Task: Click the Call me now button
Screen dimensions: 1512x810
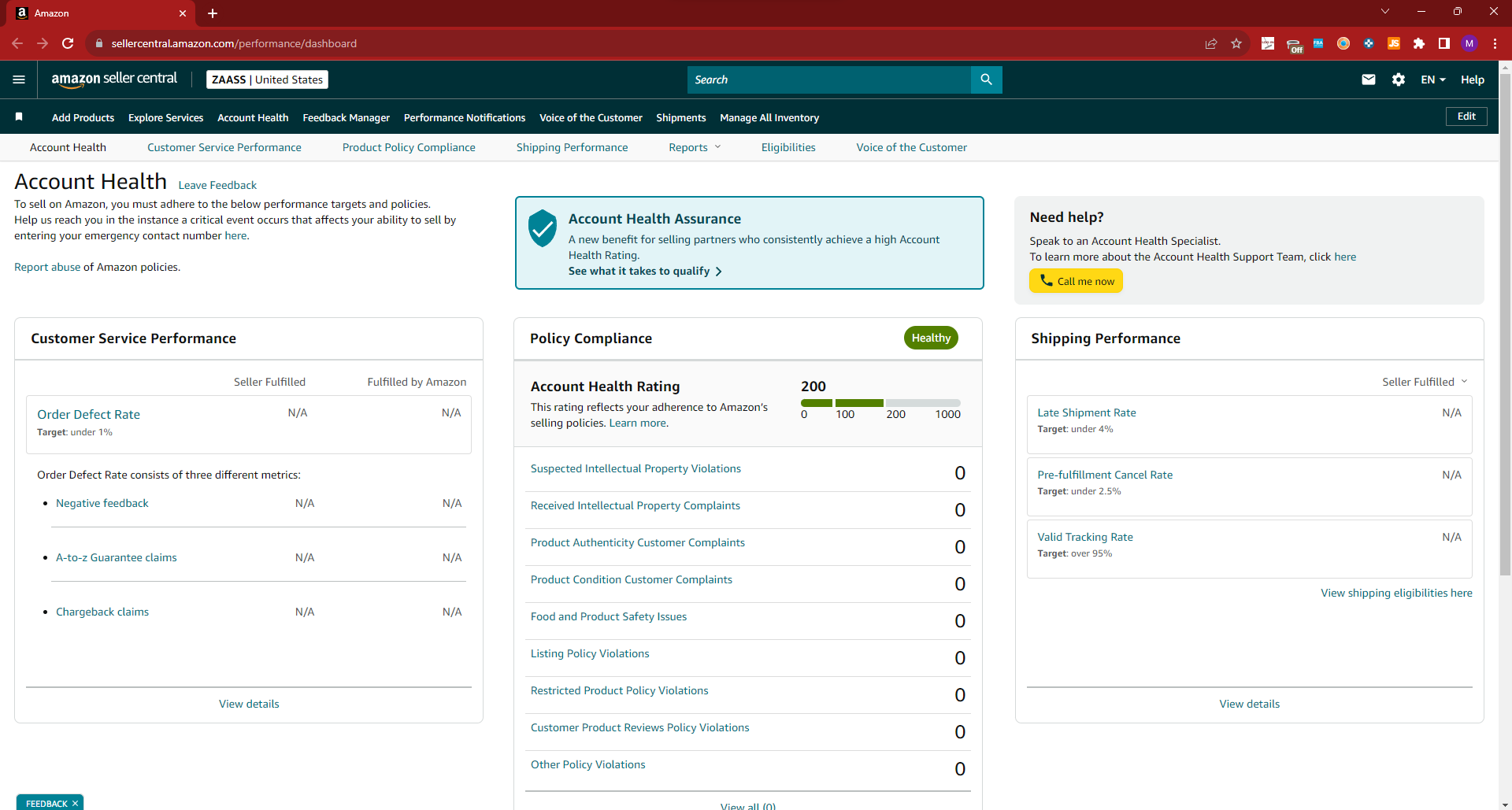Action: (x=1076, y=281)
